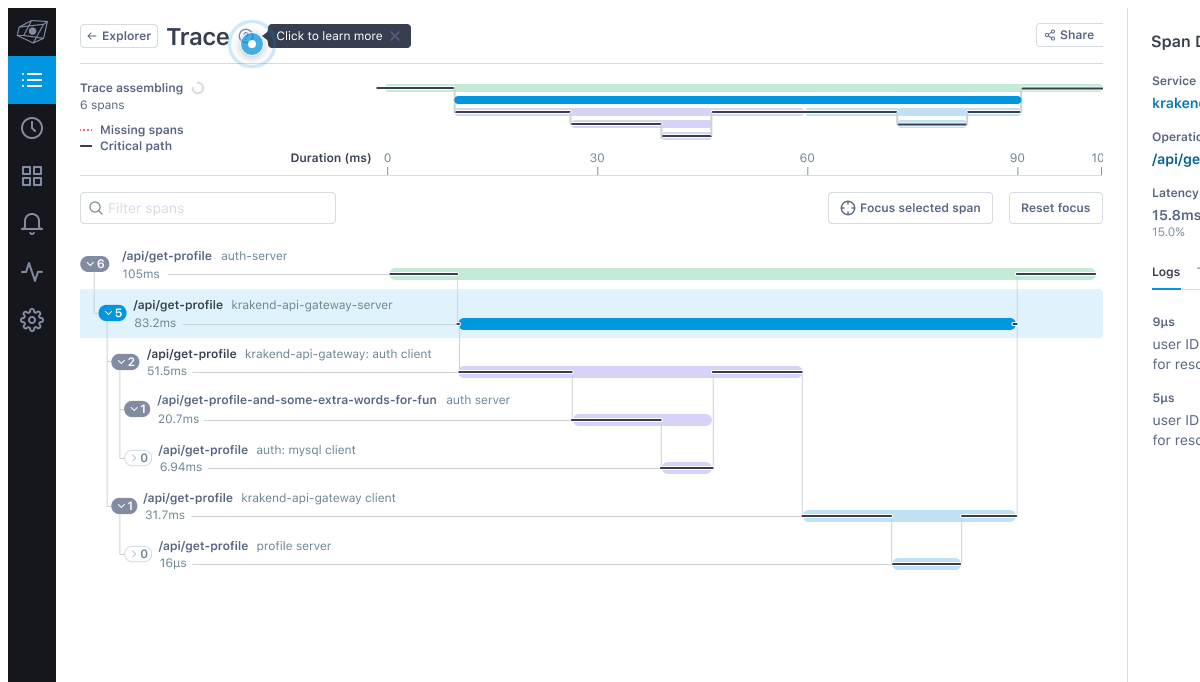Go back to Explorer
Image resolution: width=1200 pixels, height=682 pixels.
pos(119,36)
